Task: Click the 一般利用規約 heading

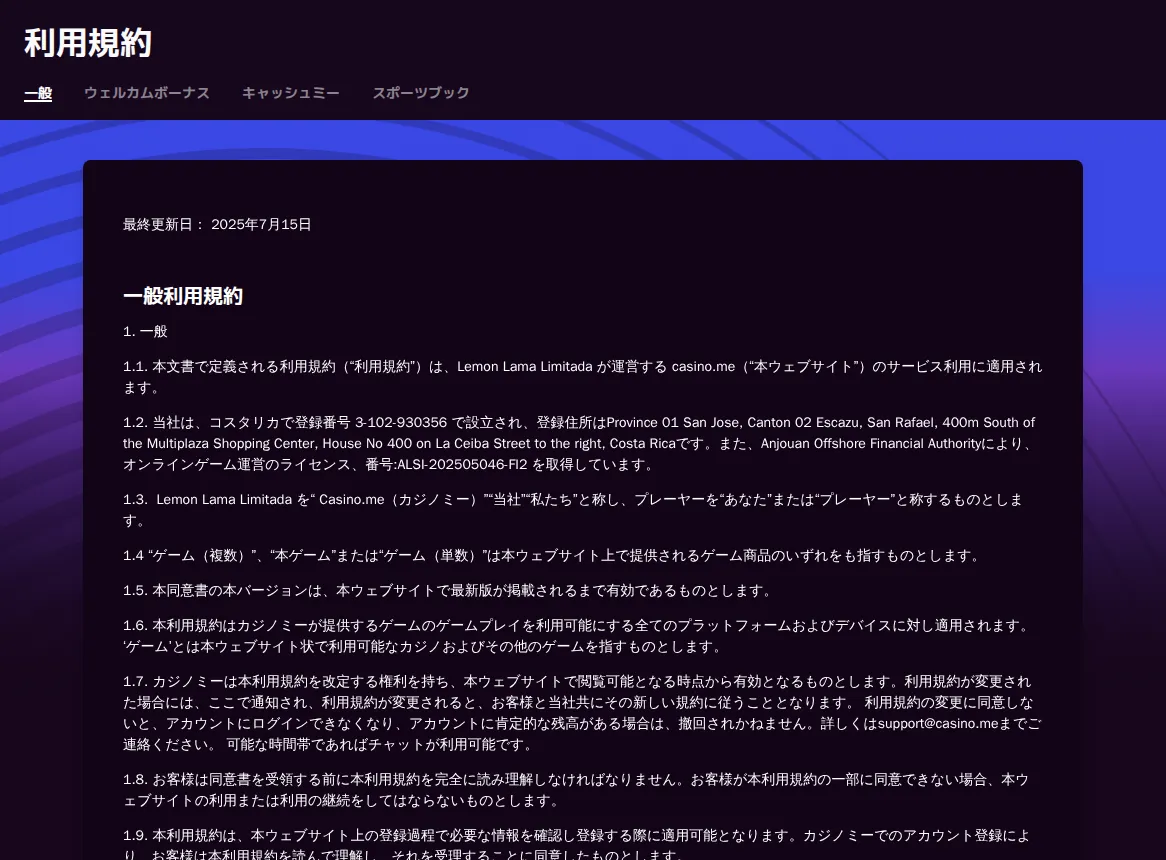Action: coord(183,297)
